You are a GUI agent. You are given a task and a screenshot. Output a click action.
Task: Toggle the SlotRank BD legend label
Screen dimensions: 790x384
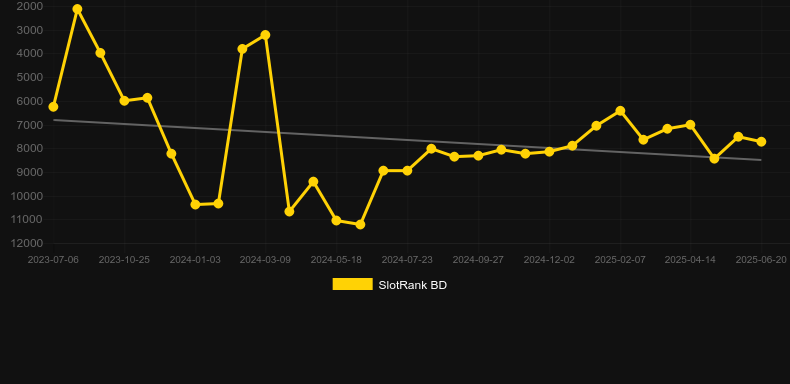[x=412, y=285]
